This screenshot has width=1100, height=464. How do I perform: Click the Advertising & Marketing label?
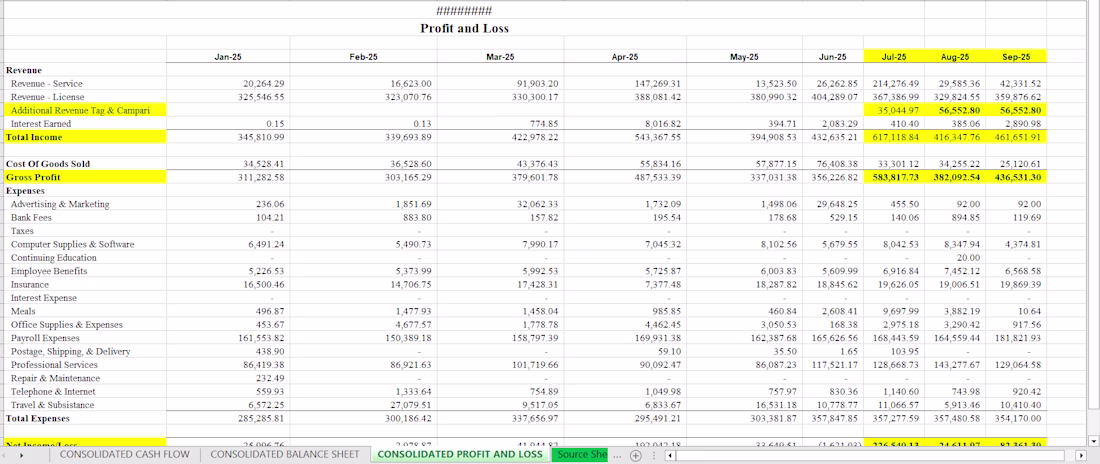click(60, 204)
